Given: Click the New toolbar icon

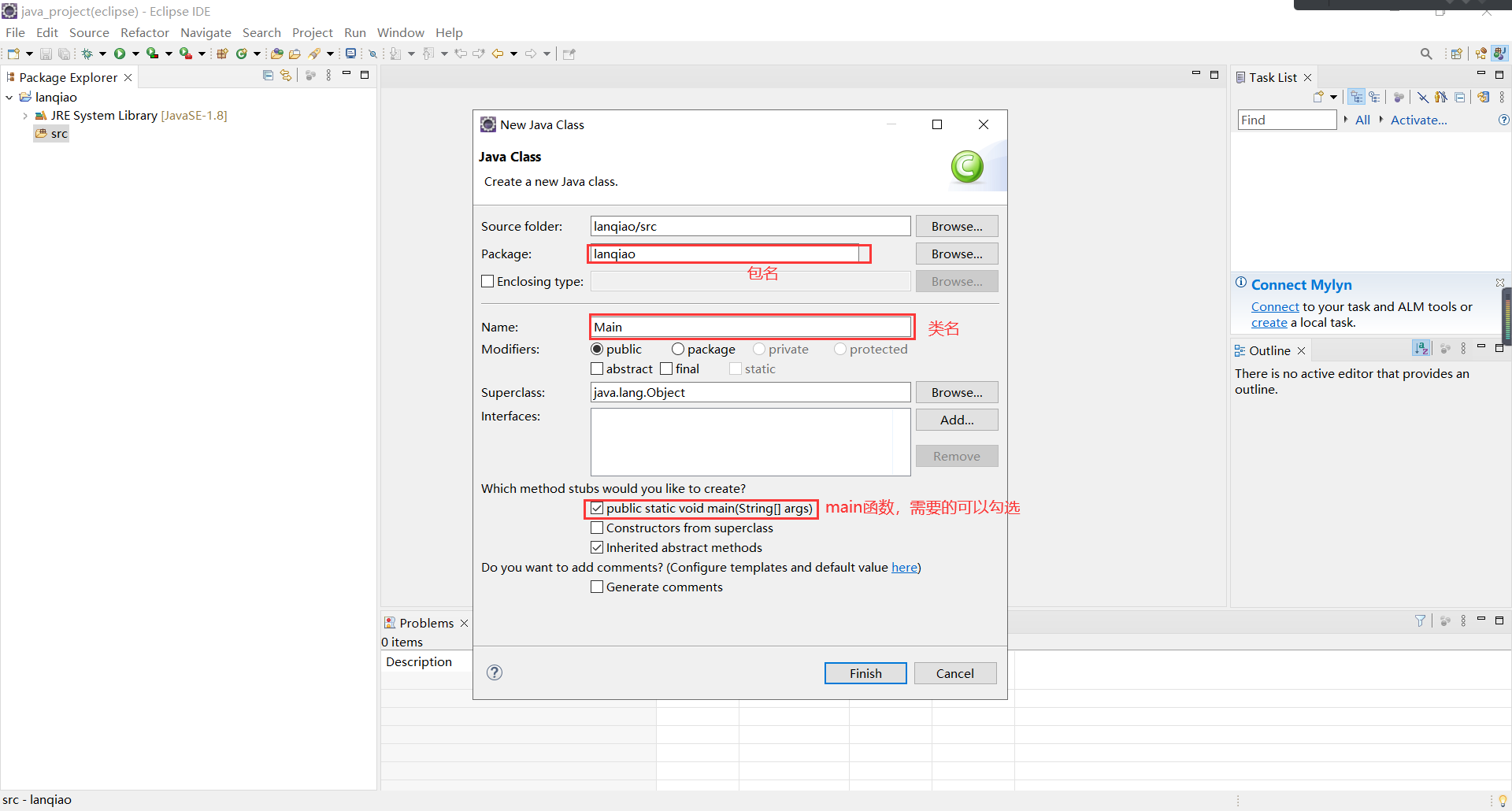Looking at the screenshot, I should pyautogui.click(x=13, y=54).
